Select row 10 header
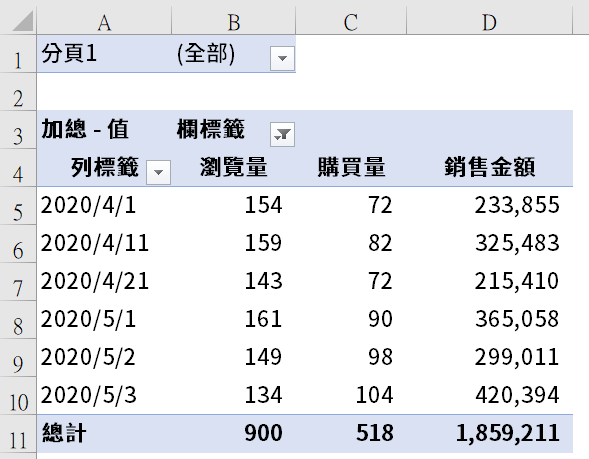 pos(18,396)
